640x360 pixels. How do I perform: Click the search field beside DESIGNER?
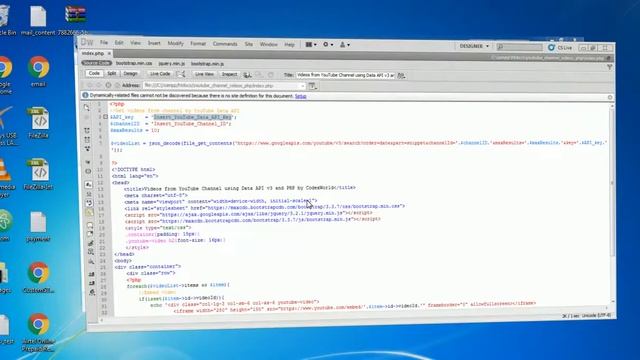(519, 47)
